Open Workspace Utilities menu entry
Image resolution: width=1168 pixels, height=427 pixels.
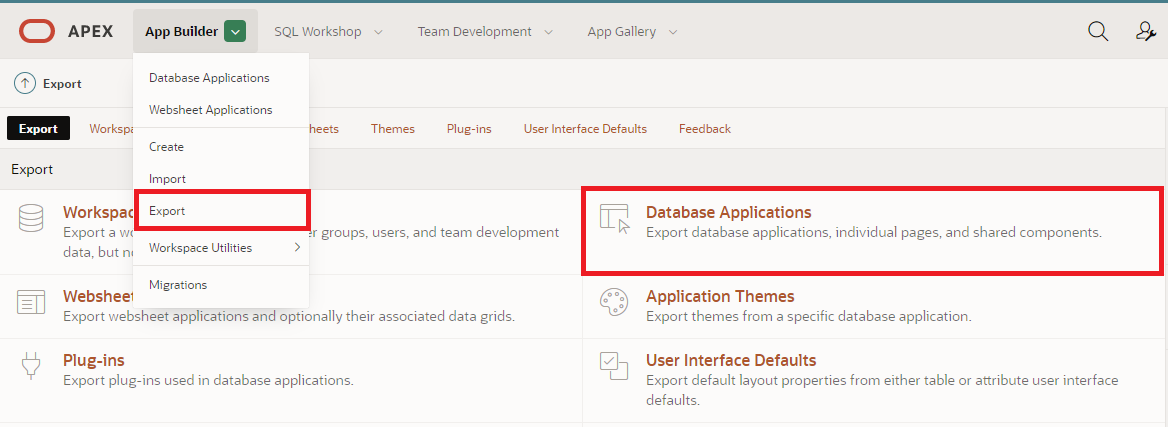tap(221, 247)
